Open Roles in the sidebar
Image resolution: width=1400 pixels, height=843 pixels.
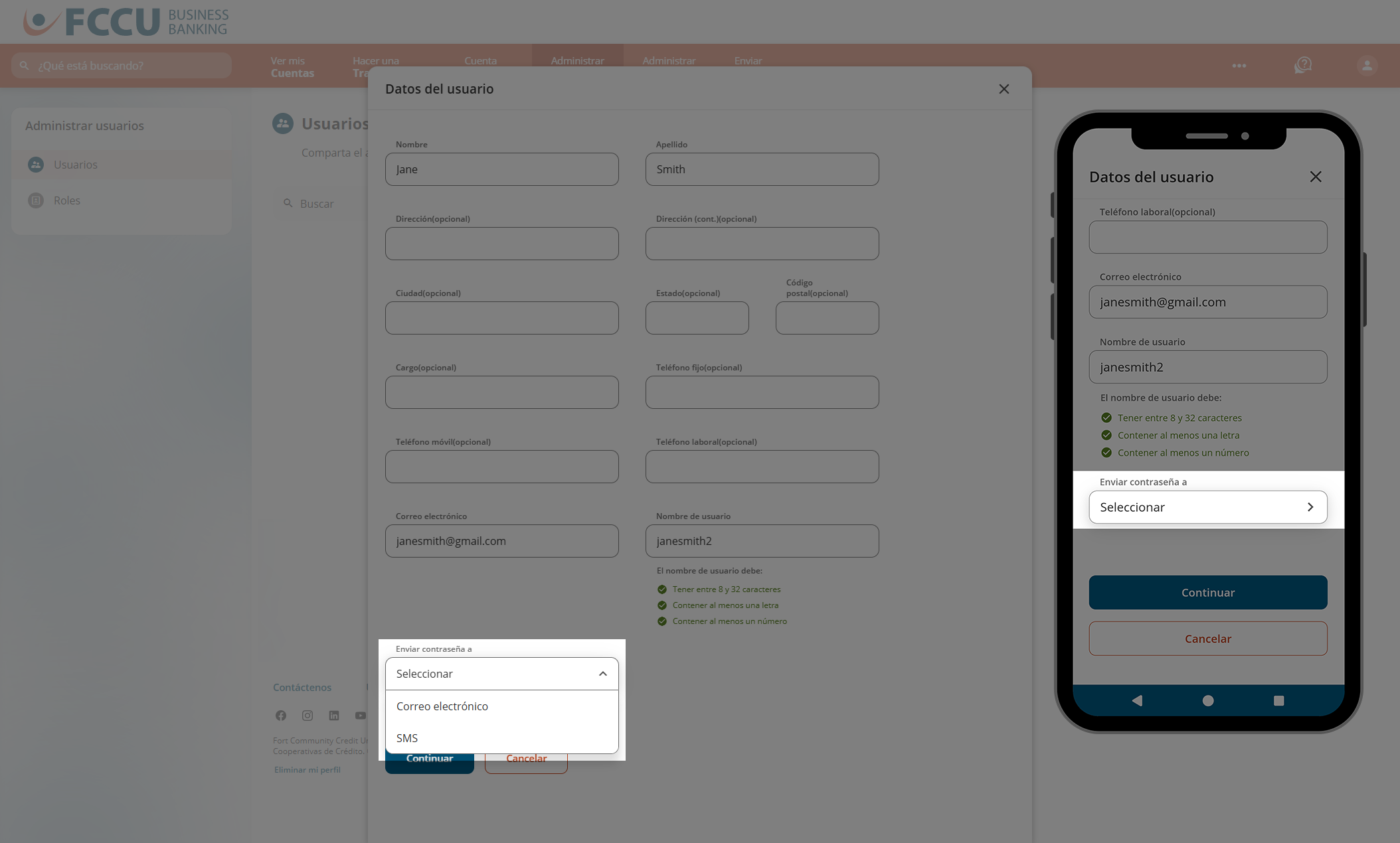pyautogui.click(x=66, y=200)
